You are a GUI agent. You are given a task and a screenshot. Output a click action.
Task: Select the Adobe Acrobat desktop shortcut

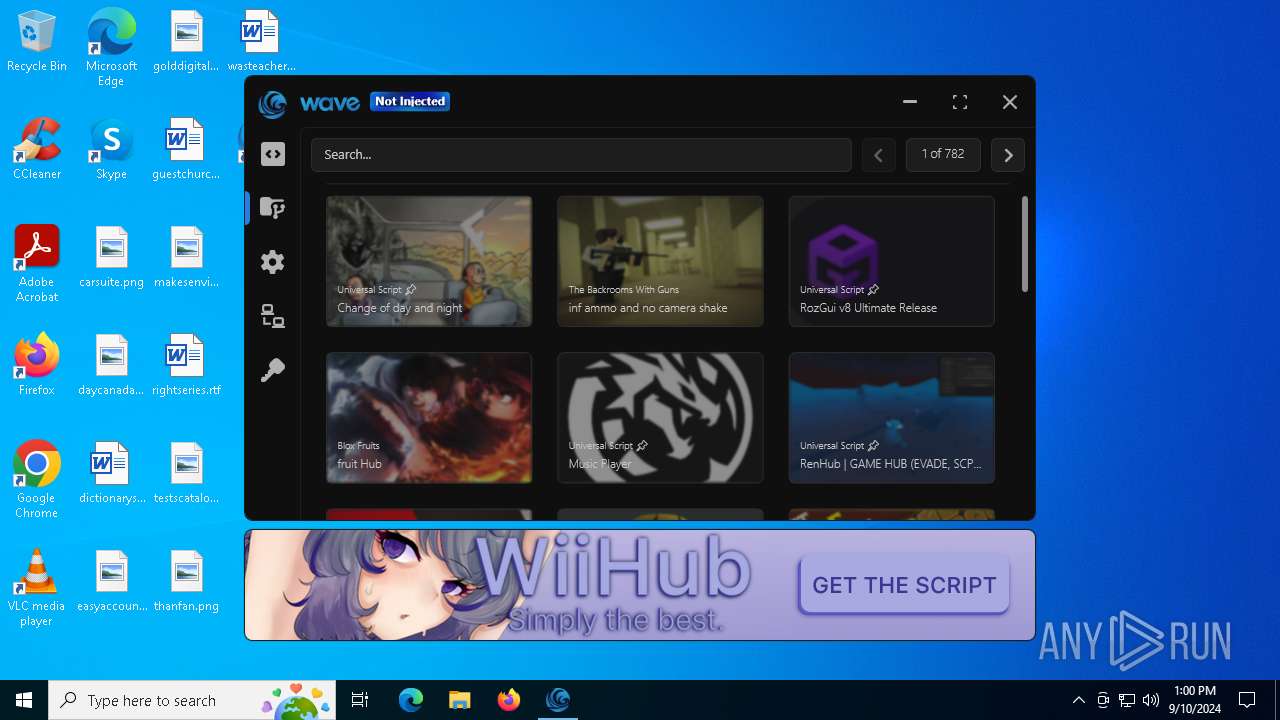[x=37, y=264]
